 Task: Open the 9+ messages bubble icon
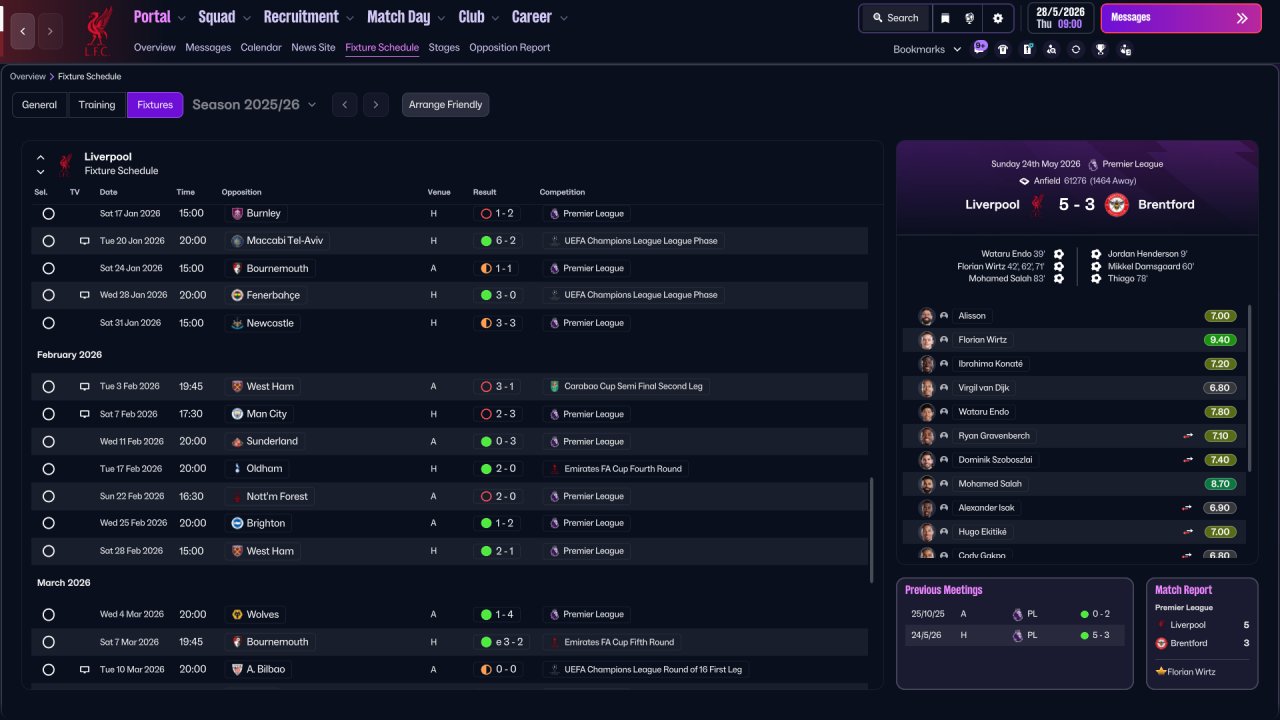[x=979, y=48]
